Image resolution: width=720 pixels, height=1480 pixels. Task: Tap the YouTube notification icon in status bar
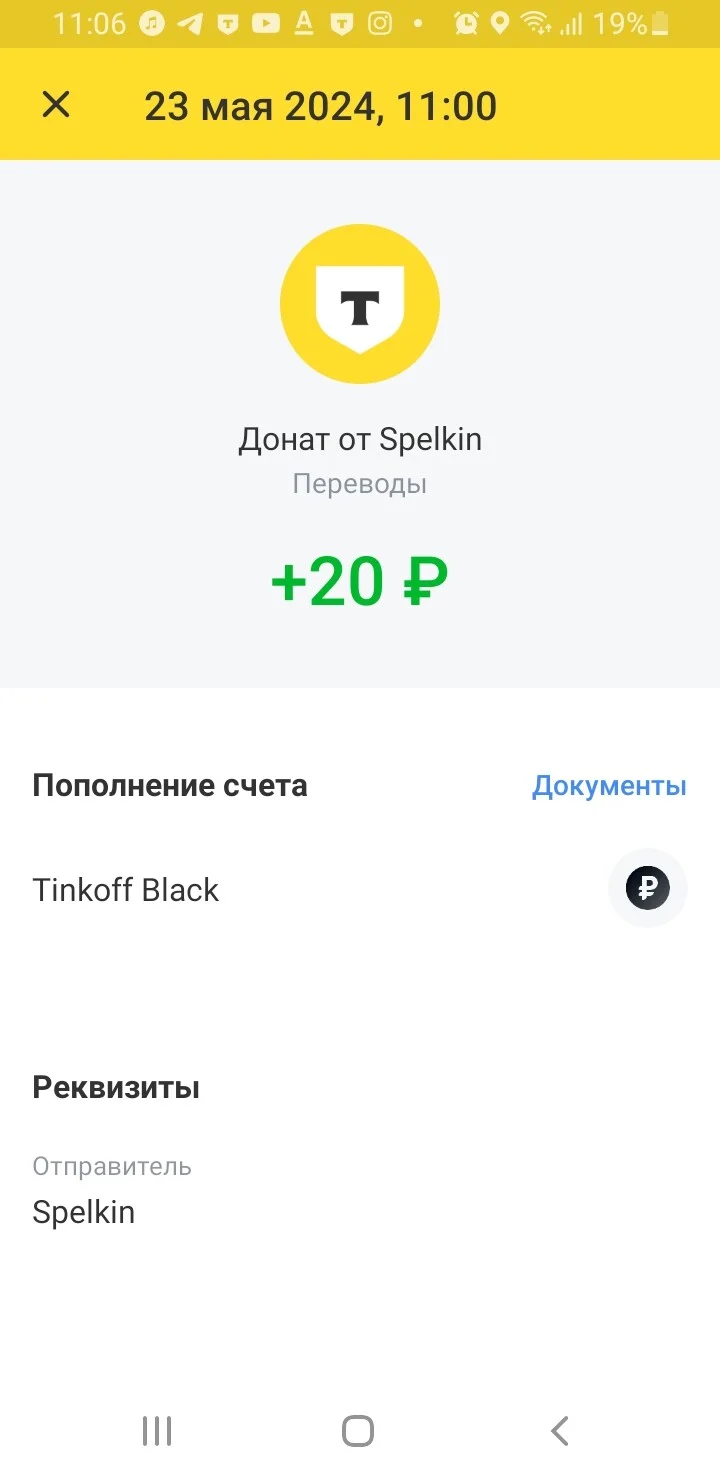[266, 23]
